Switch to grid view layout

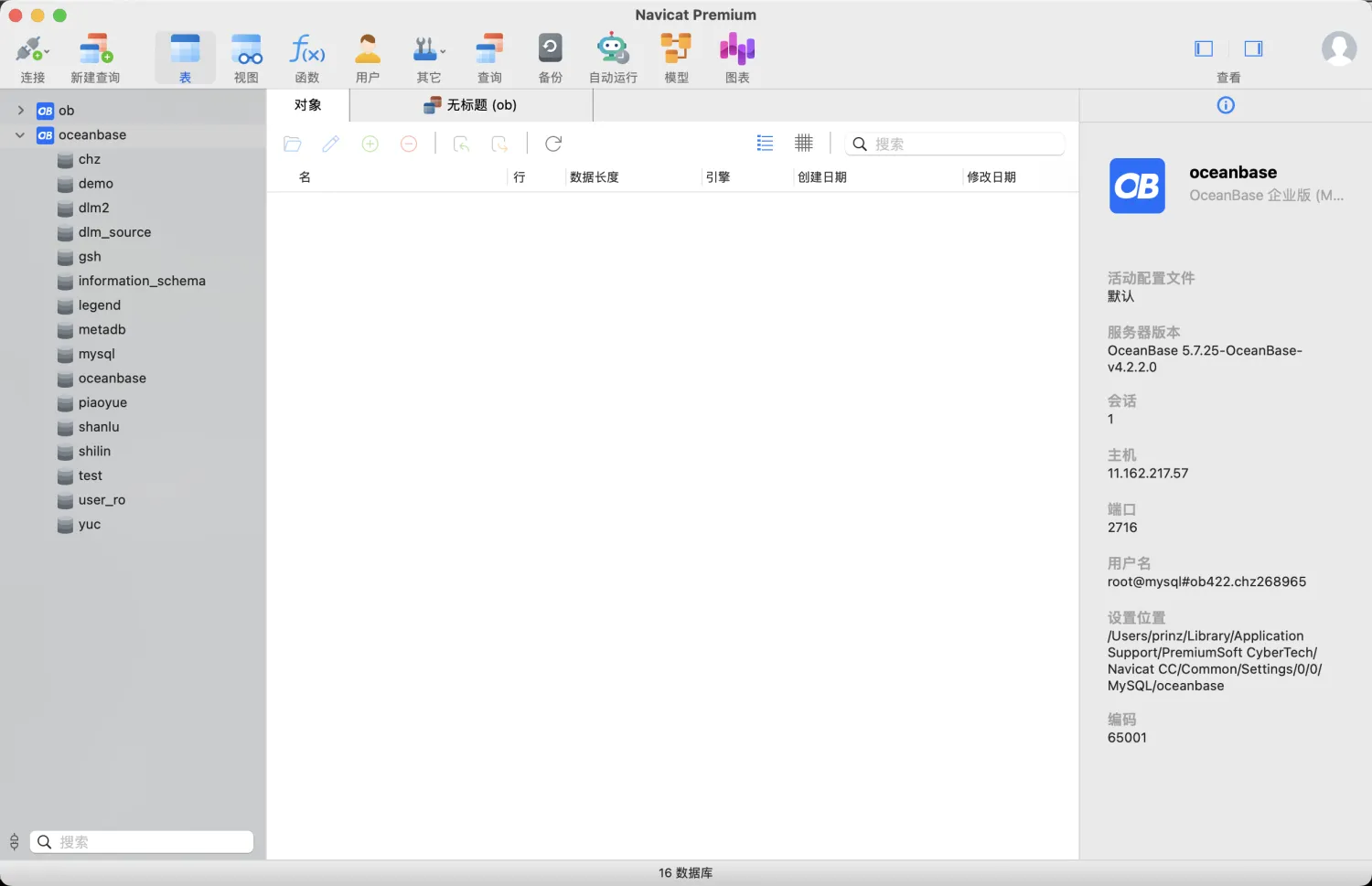pyautogui.click(x=804, y=144)
